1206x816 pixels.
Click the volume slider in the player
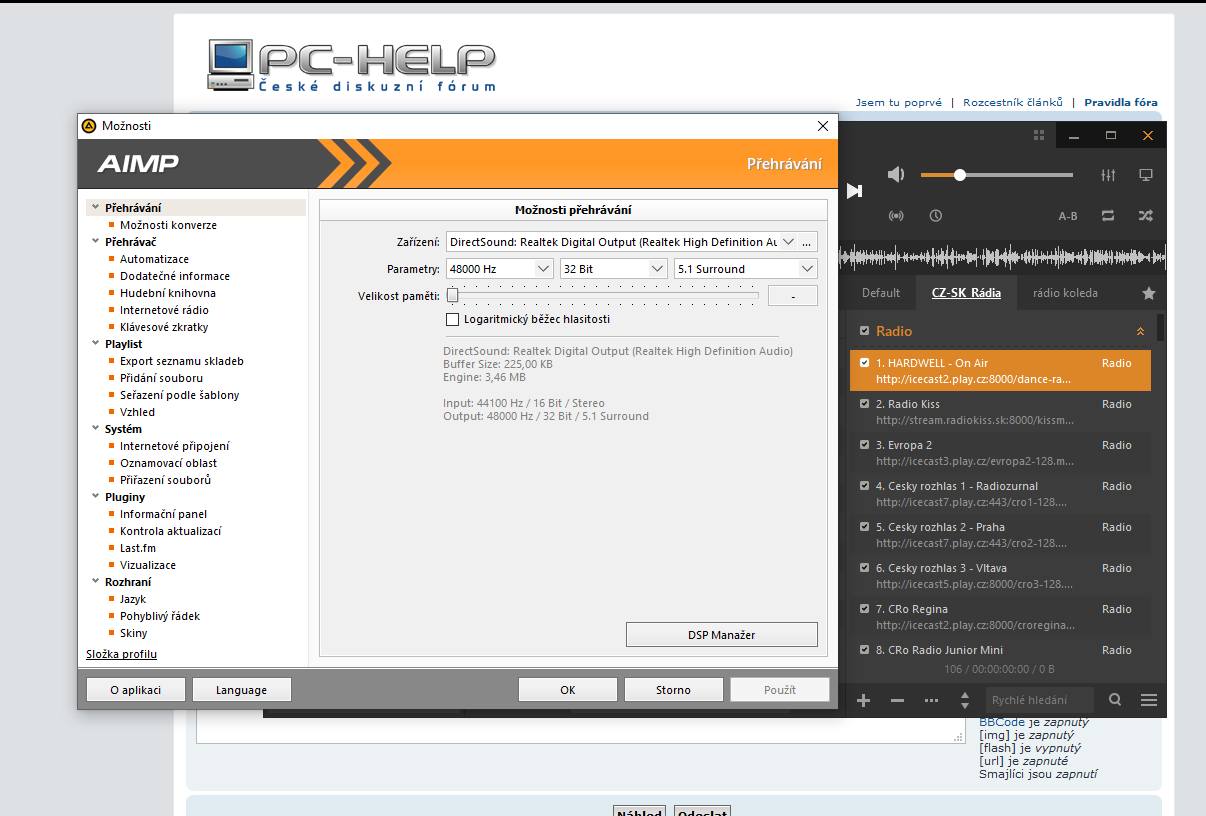996,175
